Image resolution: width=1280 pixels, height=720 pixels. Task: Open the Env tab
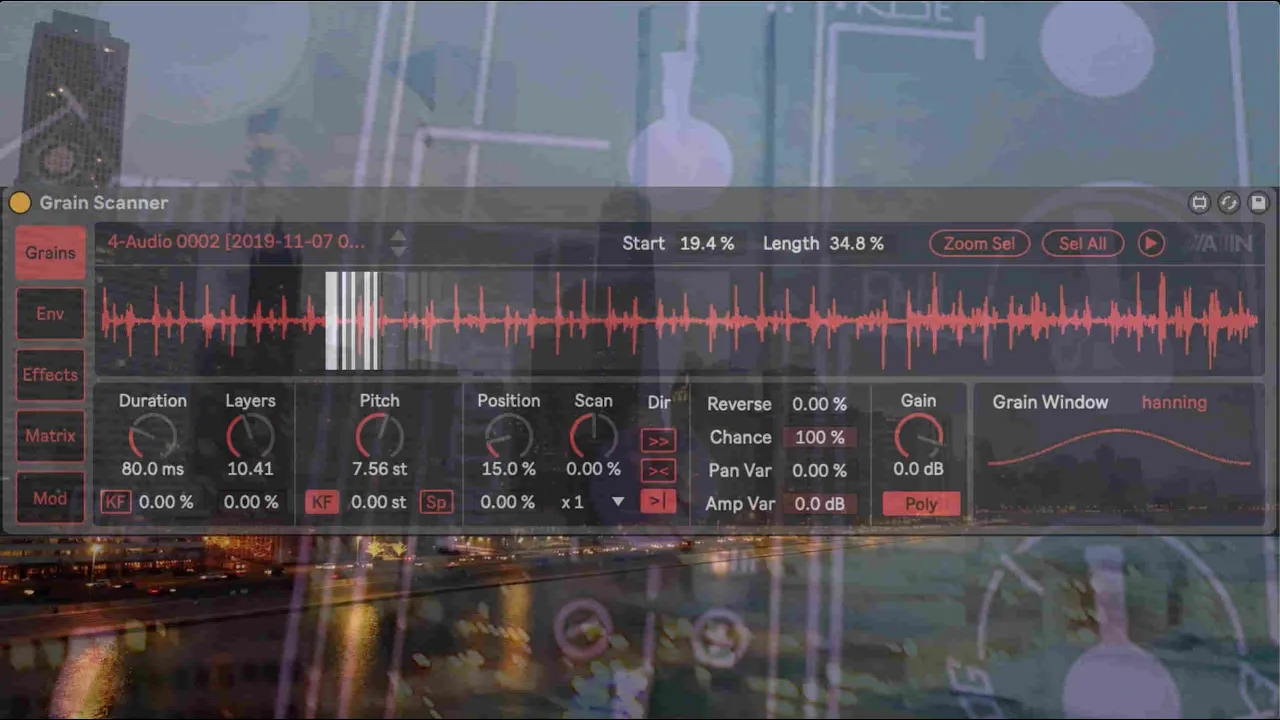pyautogui.click(x=50, y=313)
